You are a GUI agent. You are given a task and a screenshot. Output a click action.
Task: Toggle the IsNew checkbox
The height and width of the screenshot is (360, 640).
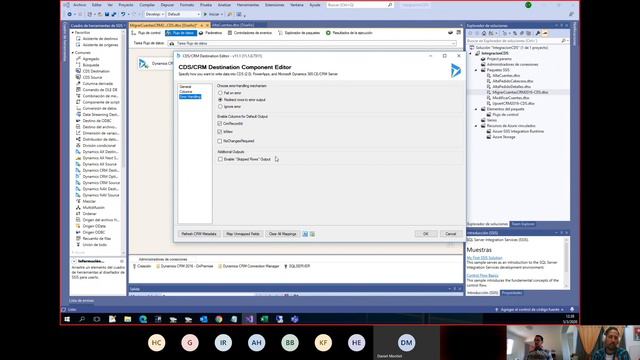(220, 132)
